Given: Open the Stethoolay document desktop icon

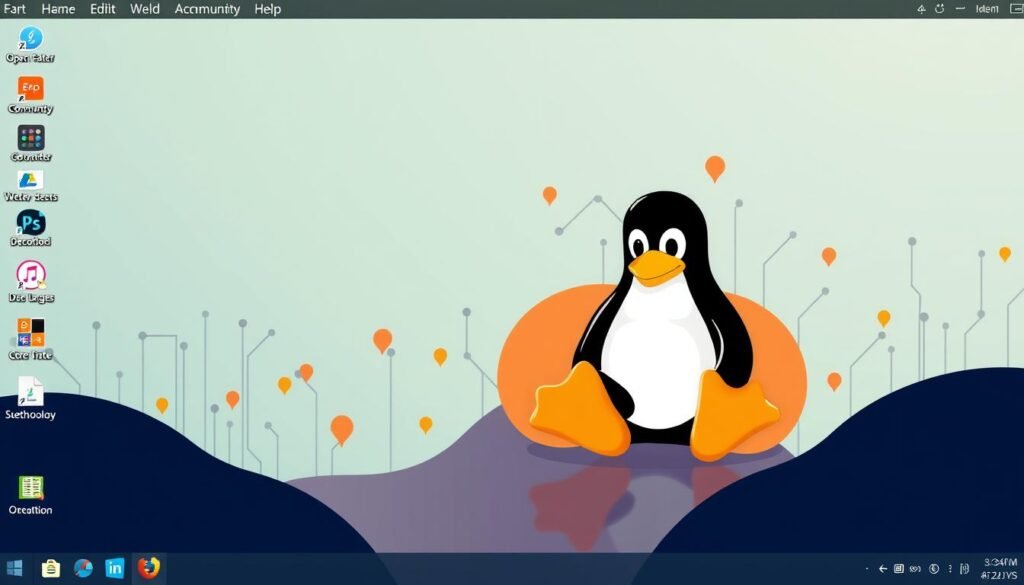Looking at the screenshot, I should [30, 391].
